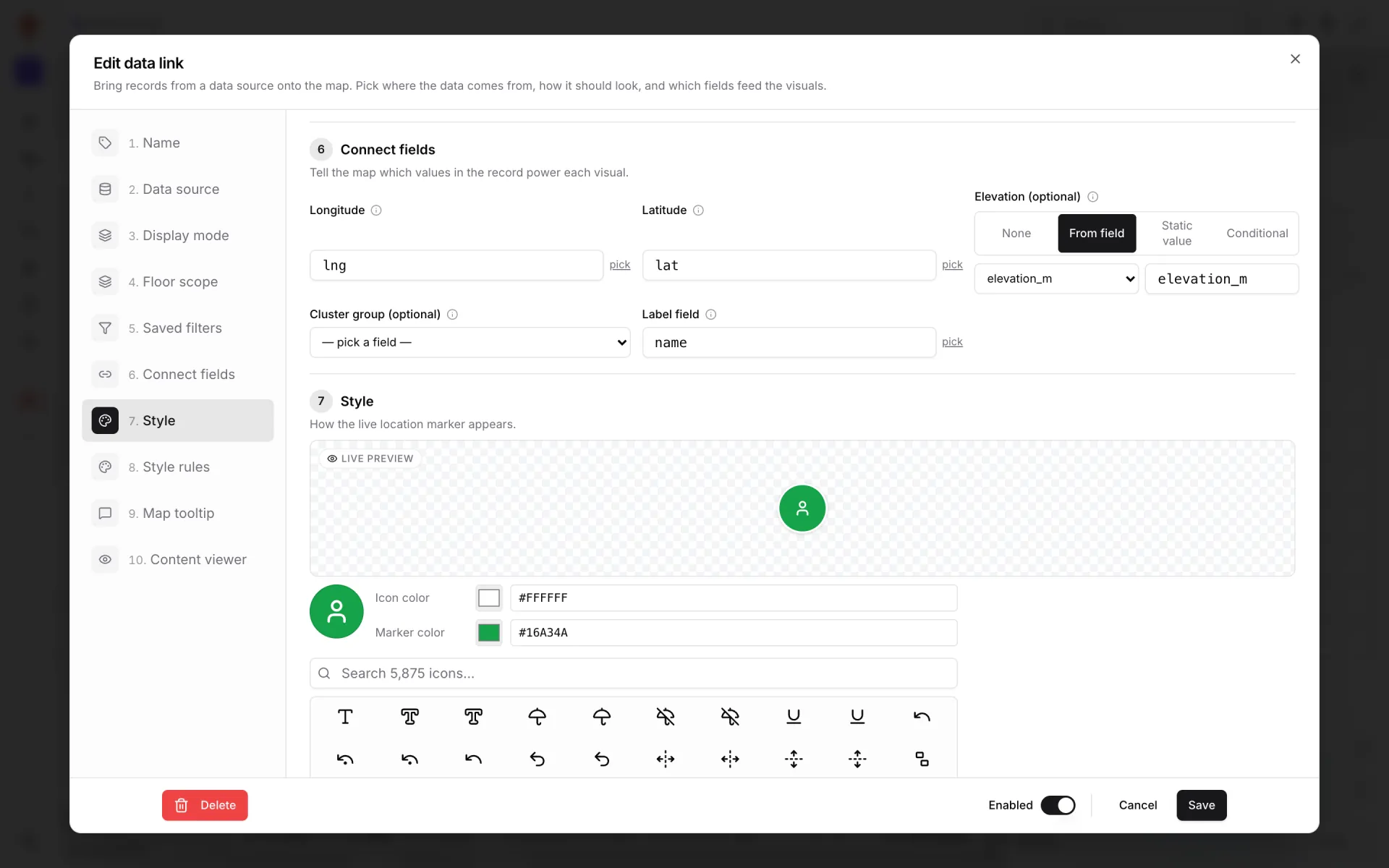Click the Delete button
The height and width of the screenshot is (868, 1389).
click(205, 805)
